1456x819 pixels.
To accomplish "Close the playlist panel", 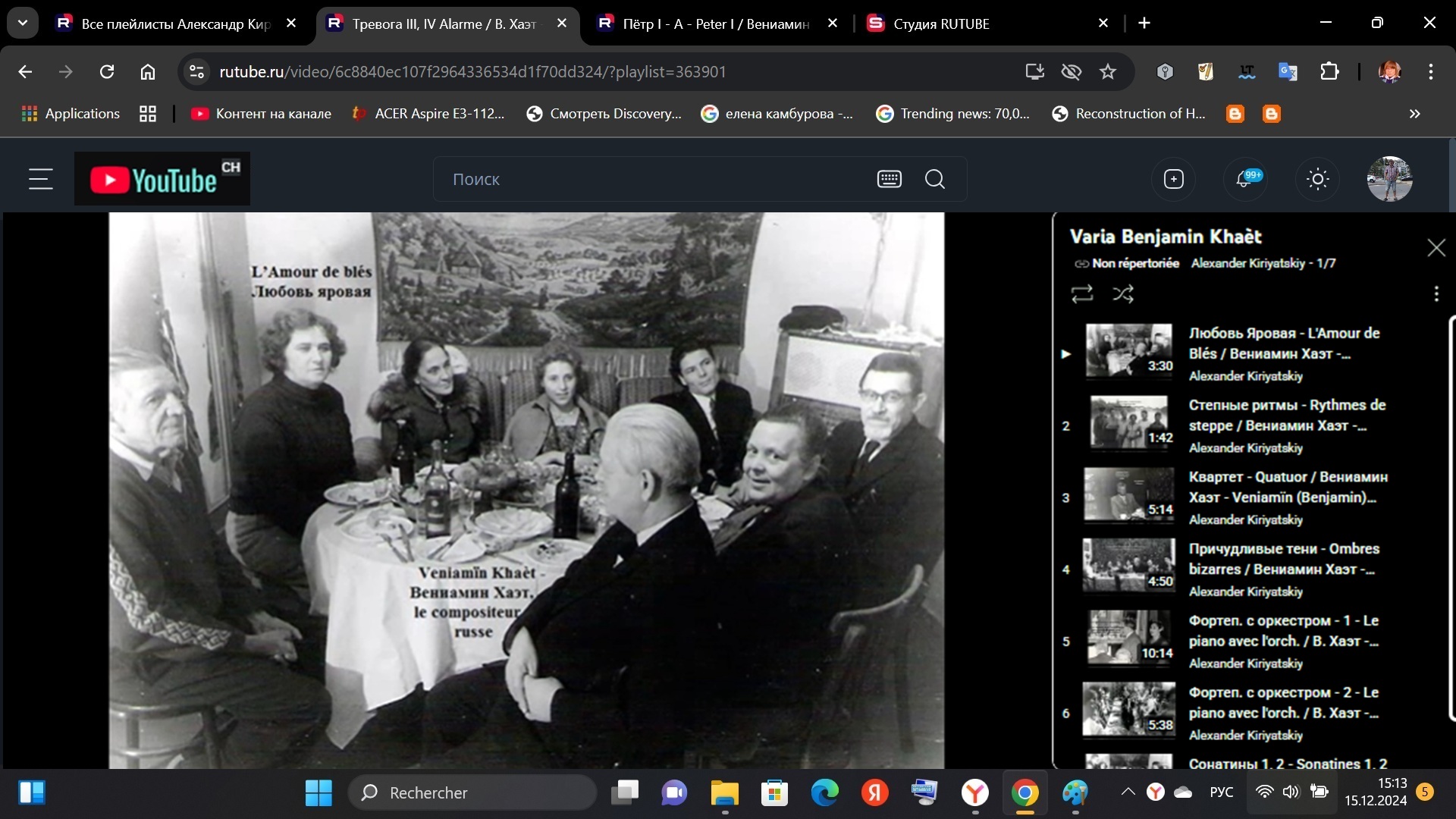I will point(1436,248).
